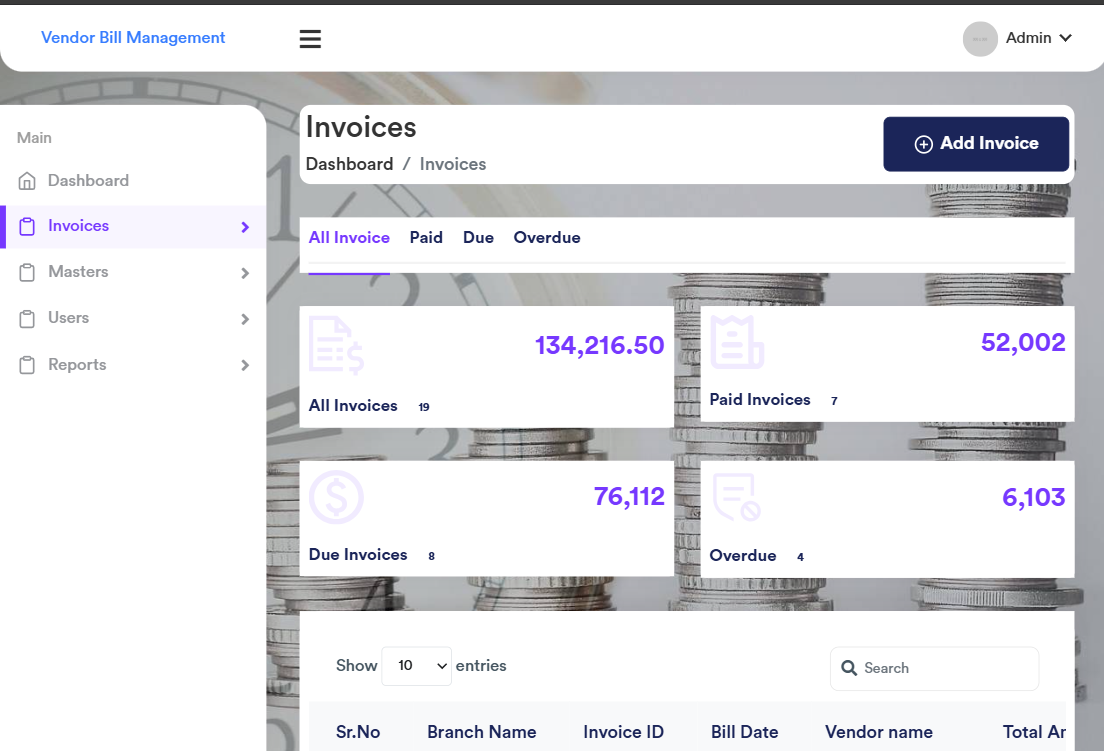This screenshot has width=1104, height=751.
Task: Click the Dashboard home icon in sidebar
Action: click(28, 181)
